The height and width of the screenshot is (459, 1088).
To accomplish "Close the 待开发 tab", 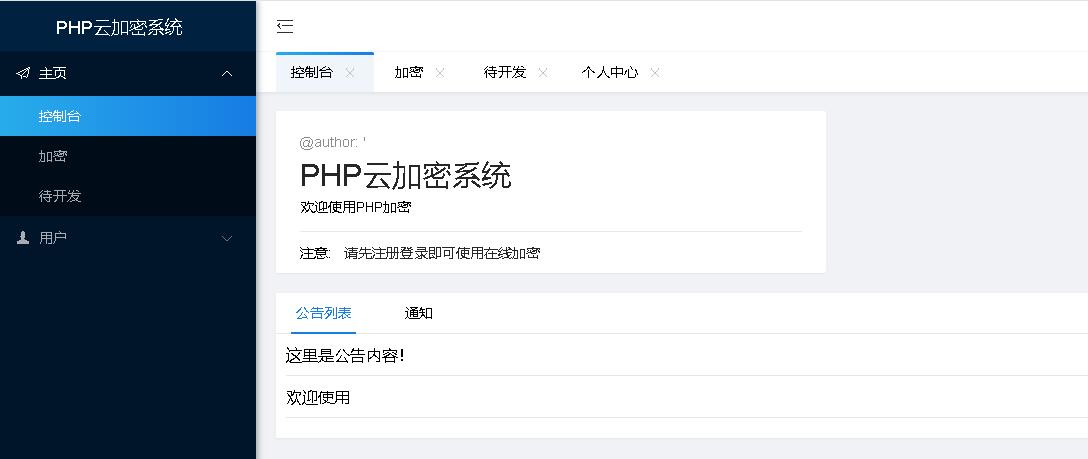I will pos(543,72).
